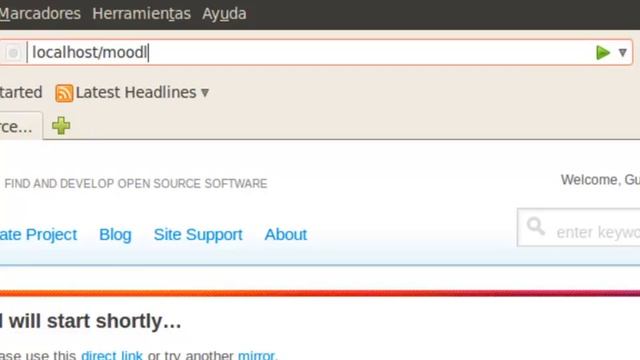
Task: Open the Herramientas menu
Action: click(141, 14)
